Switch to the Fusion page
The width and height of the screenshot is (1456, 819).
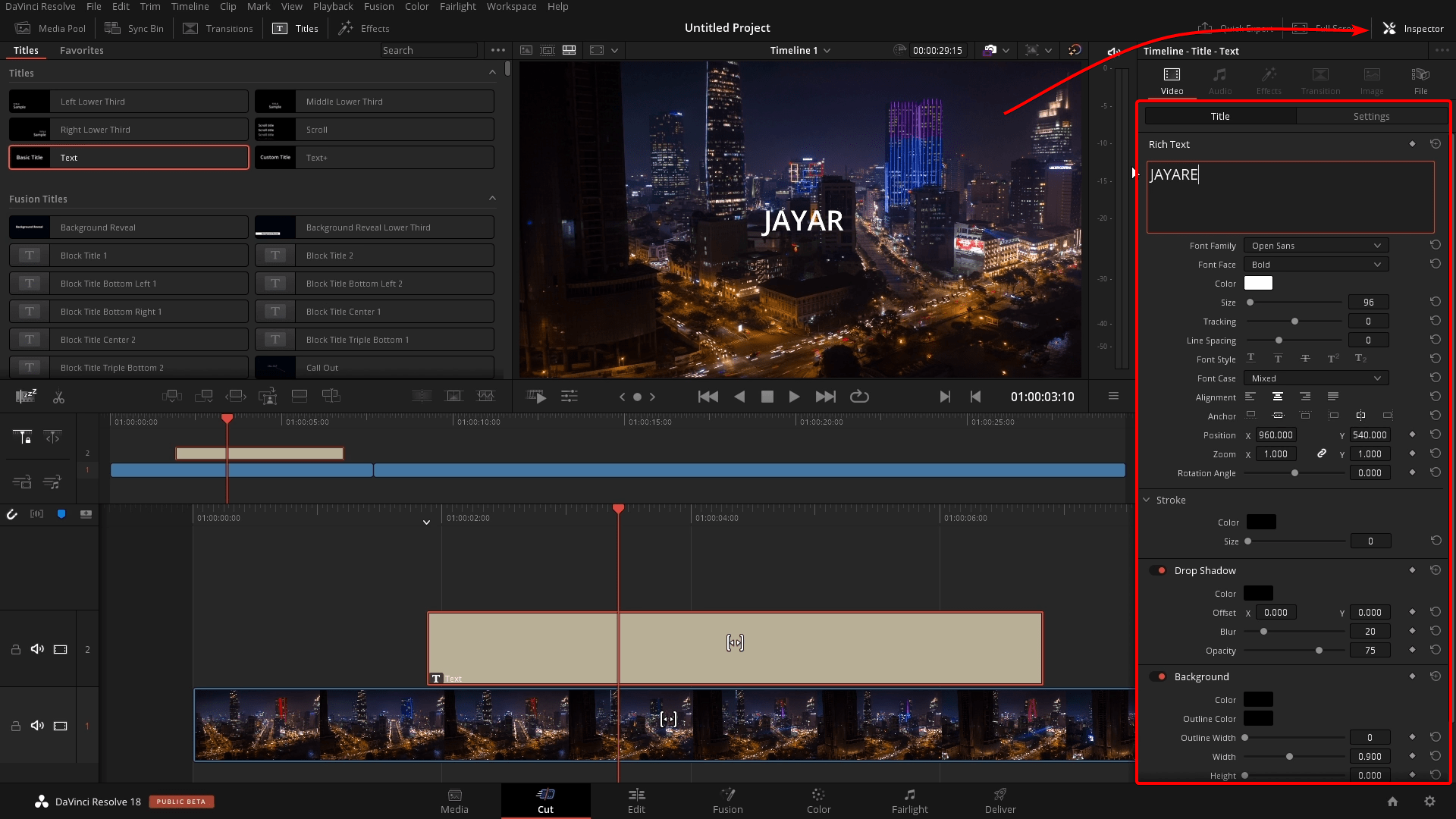(x=727, y=801)
